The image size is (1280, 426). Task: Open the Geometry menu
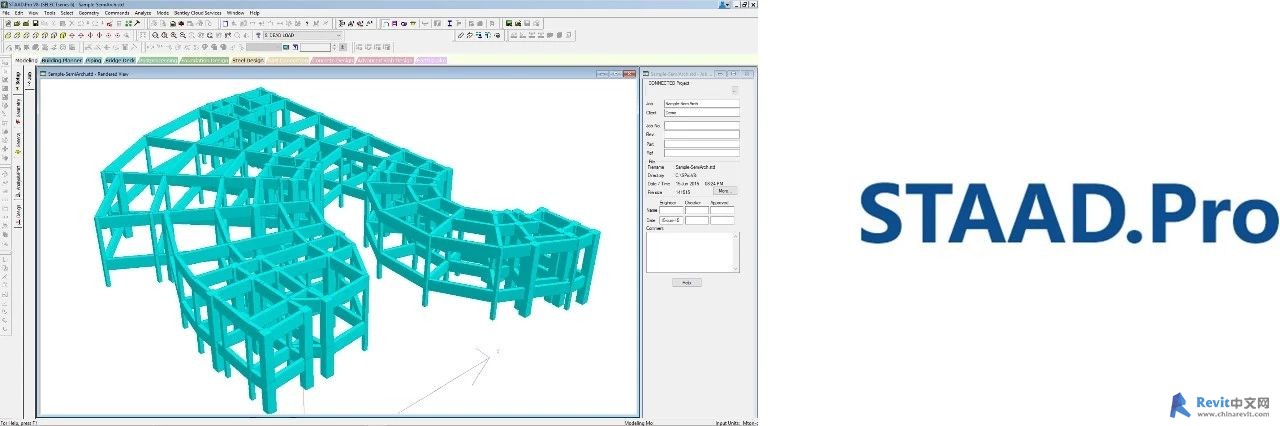pos(89,13)
